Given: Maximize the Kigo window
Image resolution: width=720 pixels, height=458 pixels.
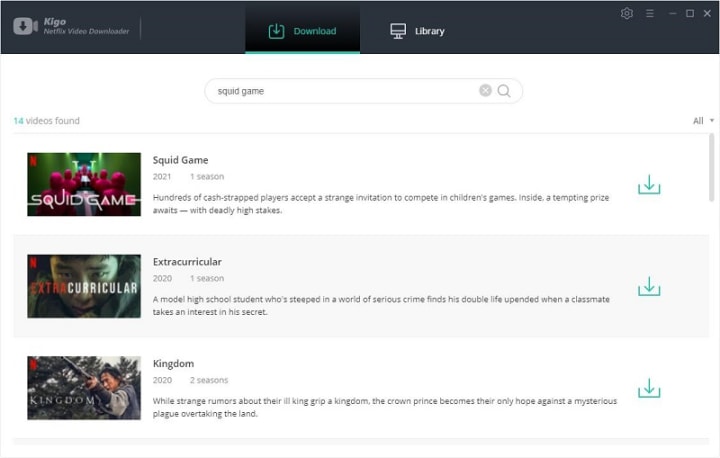Looking at the screenshot, I should 690,13.
